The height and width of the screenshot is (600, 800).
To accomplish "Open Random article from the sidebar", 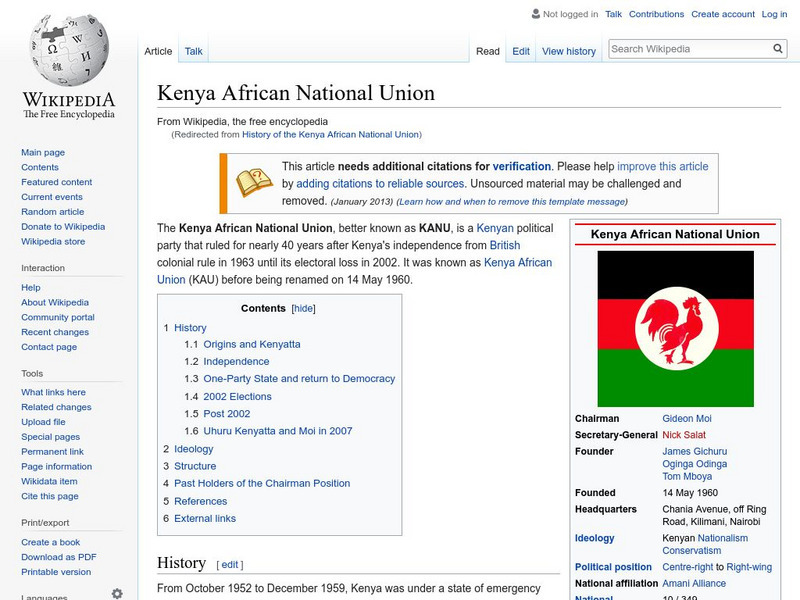I will tap(53, 212).
